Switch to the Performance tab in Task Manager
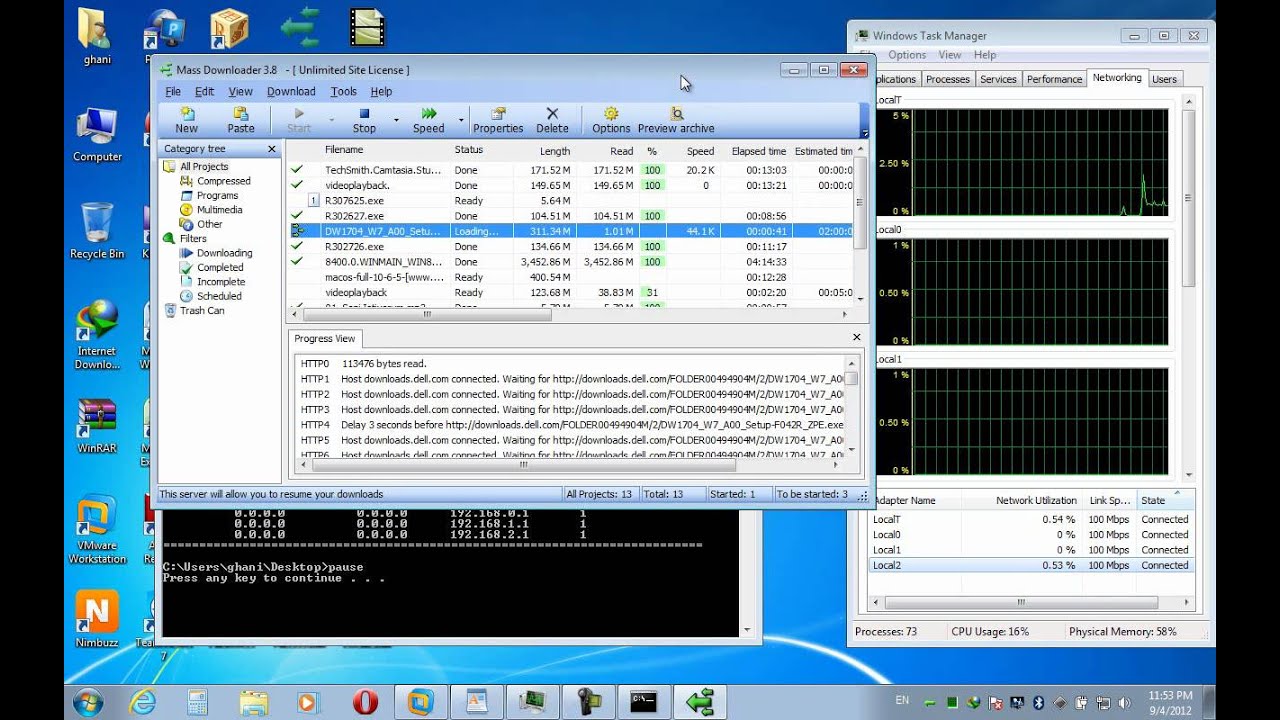This screenshot has width=1280, height=720. click(1054, 79)
